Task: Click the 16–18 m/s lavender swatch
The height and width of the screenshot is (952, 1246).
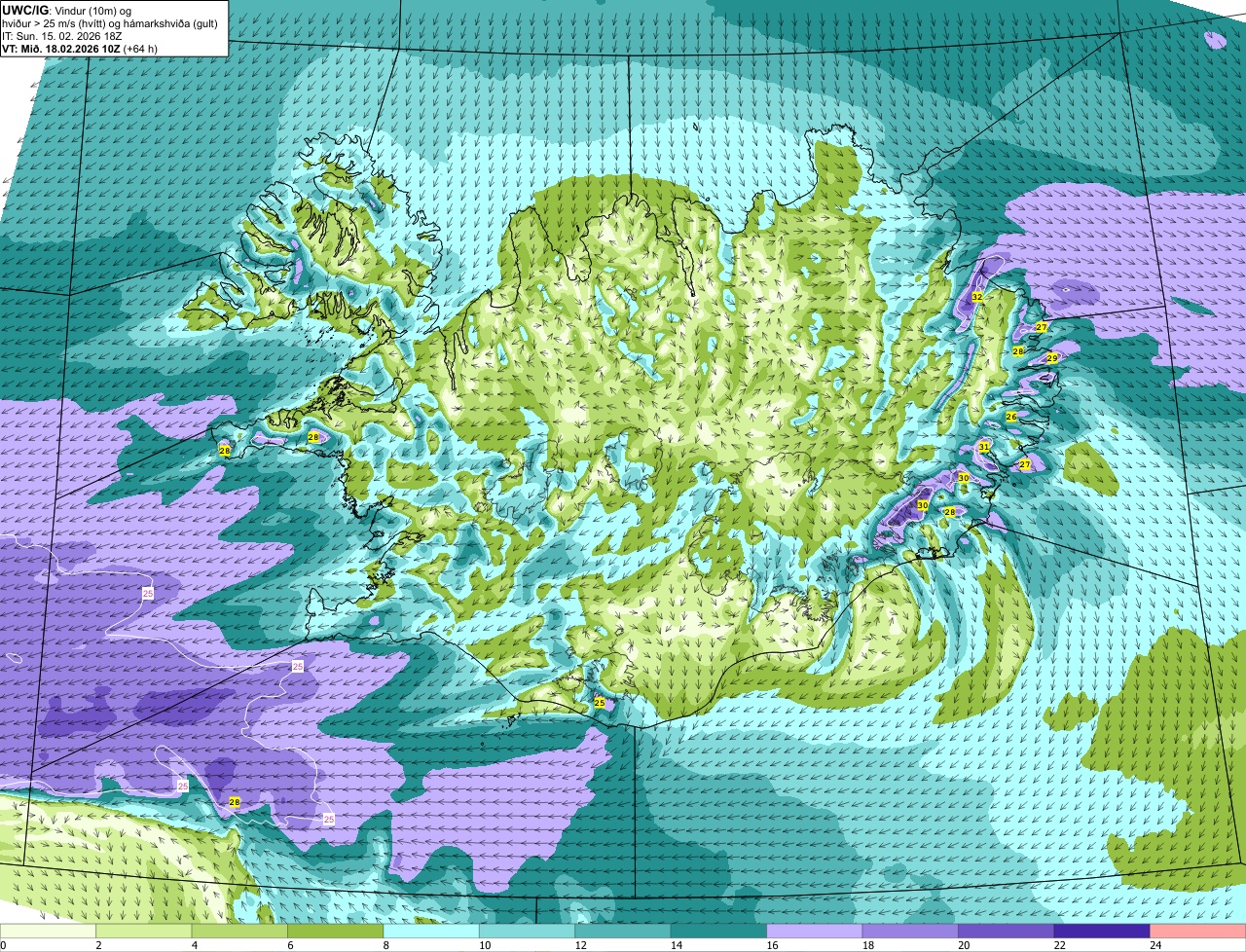Action: click(x=815, y=932)
